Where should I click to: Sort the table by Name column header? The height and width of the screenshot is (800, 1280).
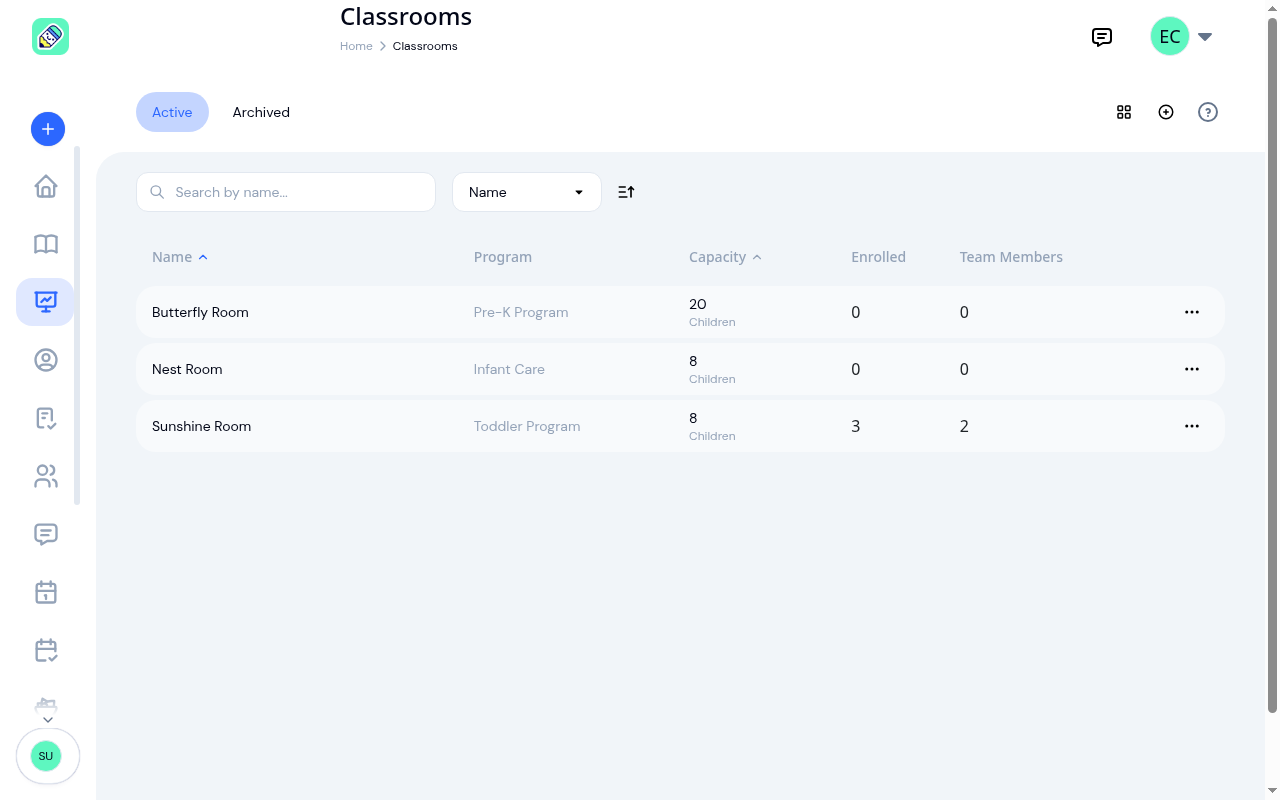click(180, 257)
